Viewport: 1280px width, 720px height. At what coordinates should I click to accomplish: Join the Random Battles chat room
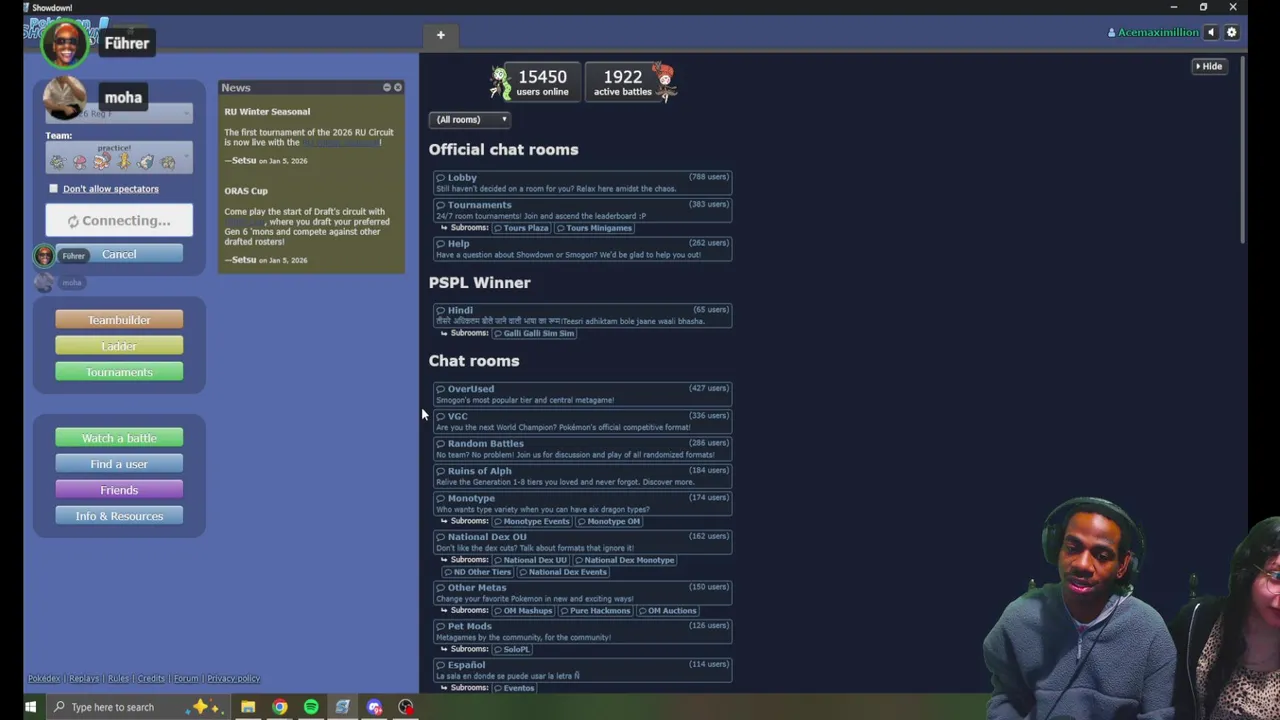tap(582, 448)
